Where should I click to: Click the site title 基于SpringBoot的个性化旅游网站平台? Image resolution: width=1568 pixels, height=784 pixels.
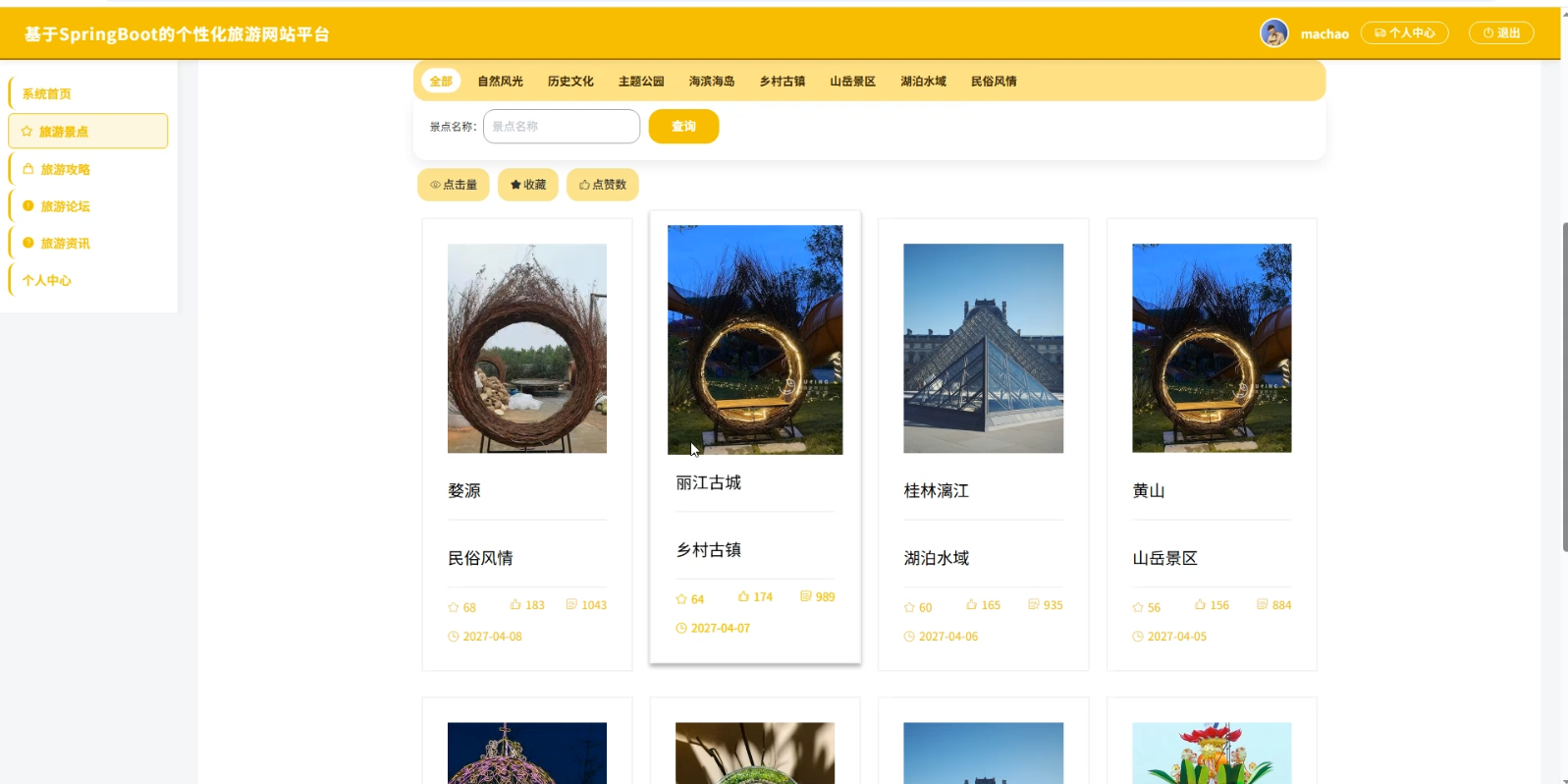177,34
